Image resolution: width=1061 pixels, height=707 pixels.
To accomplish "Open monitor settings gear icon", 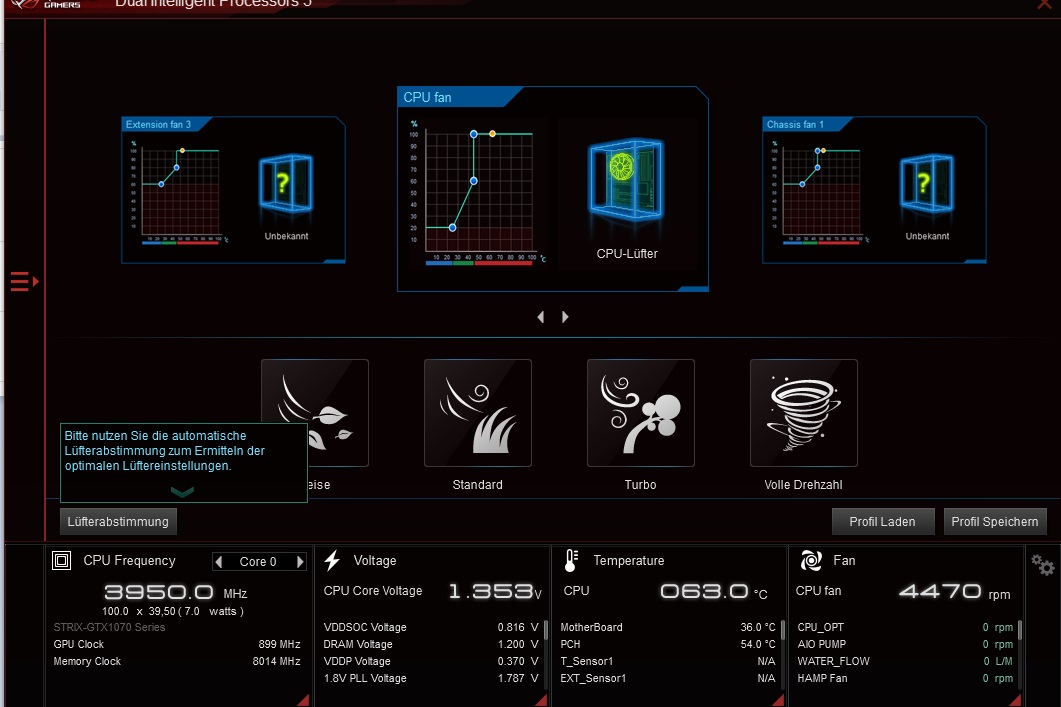I will click(x=1043, y=564).
